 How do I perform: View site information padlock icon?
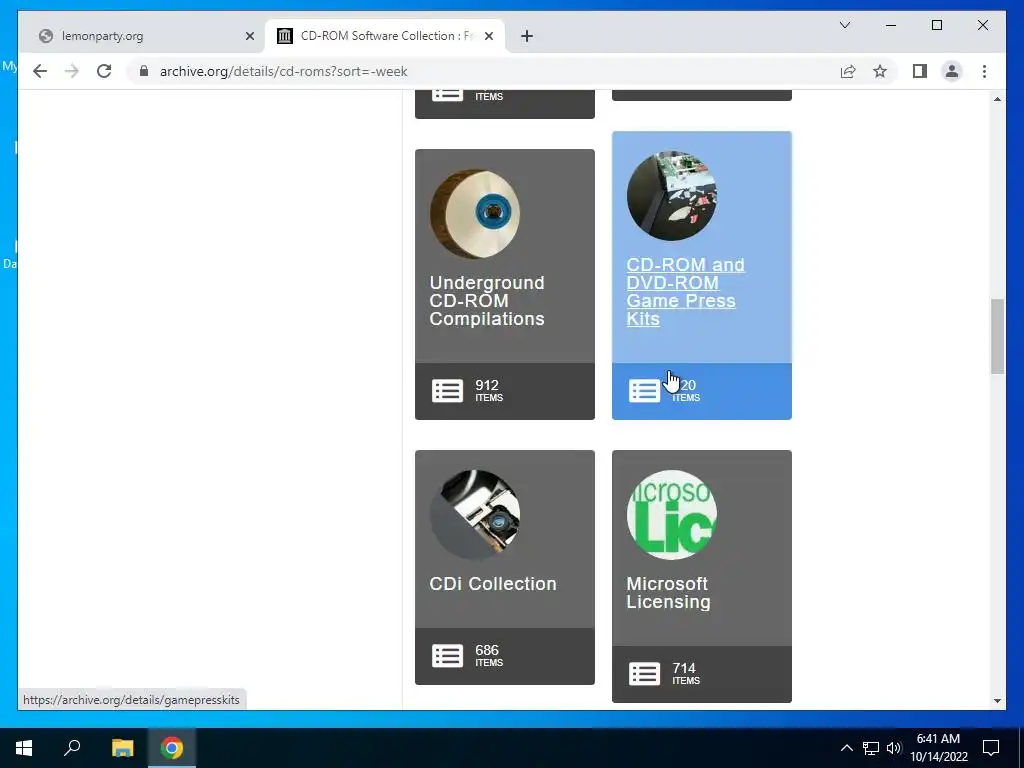click(144, 71)
